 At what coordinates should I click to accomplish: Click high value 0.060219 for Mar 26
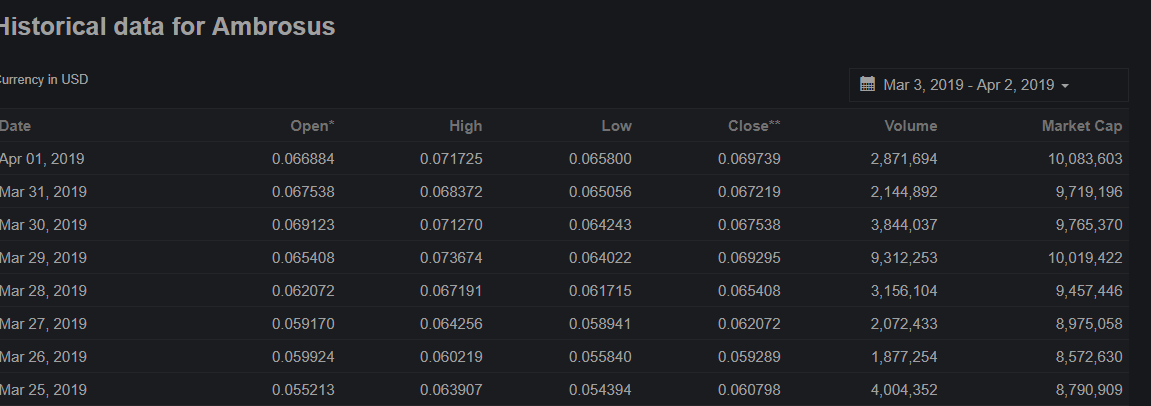[451, 357]
